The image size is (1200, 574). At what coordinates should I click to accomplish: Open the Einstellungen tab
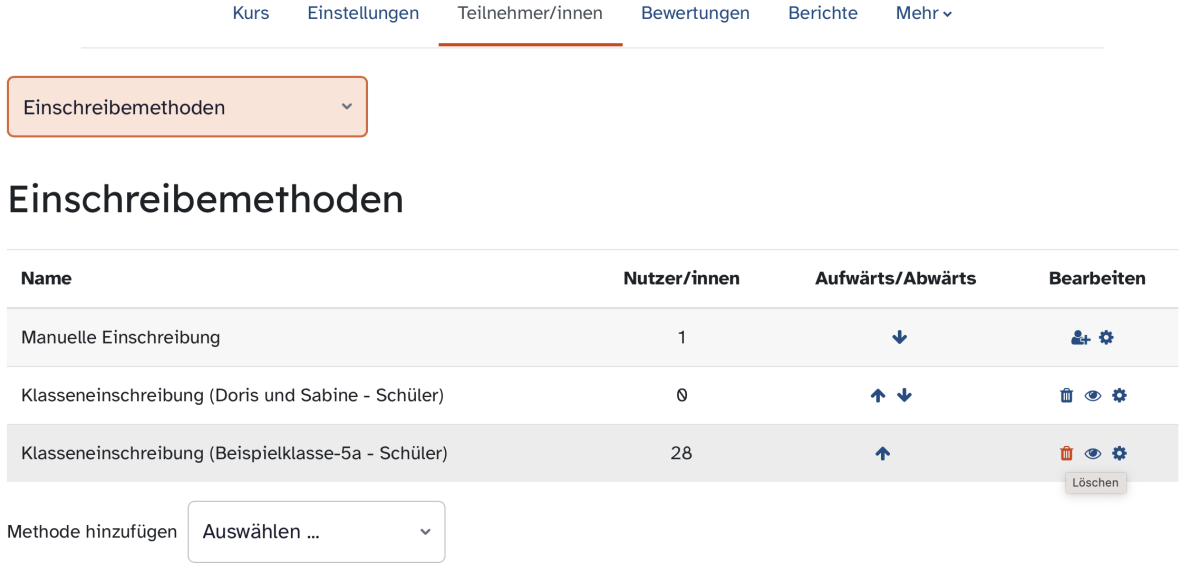363,14
